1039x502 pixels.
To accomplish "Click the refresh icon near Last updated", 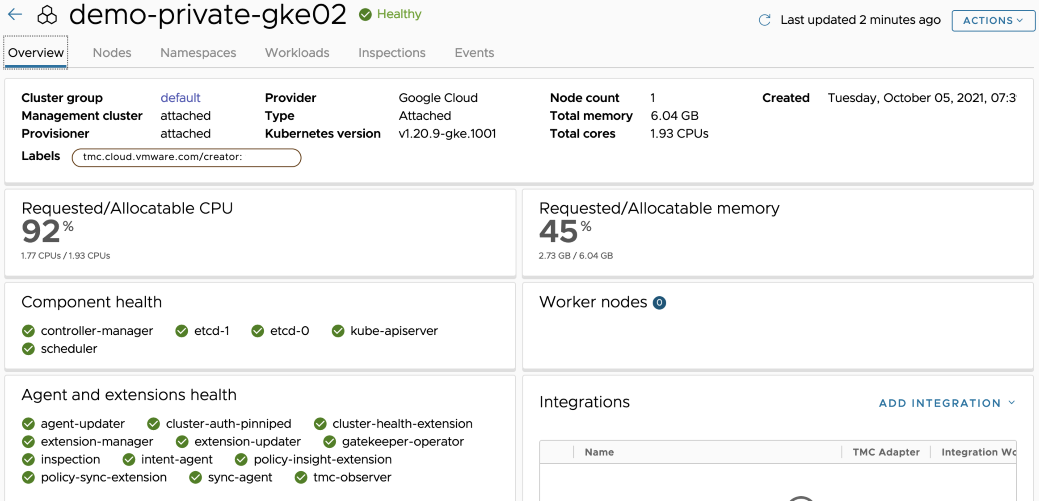I will [765, 20].
